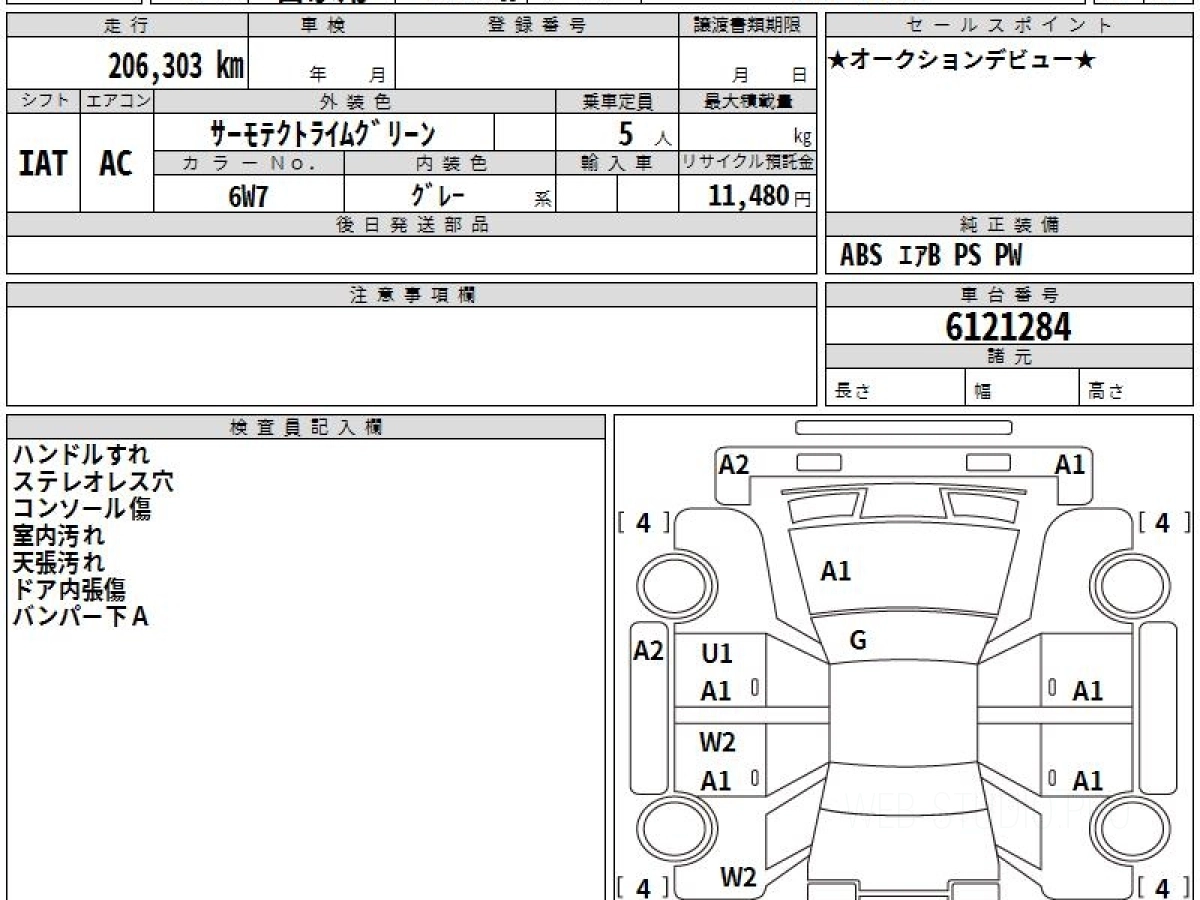The width and height of the screenshot is (1200, 900).
Task: Click the A2 mark on front bumper corner
Action: coord(734,463)
